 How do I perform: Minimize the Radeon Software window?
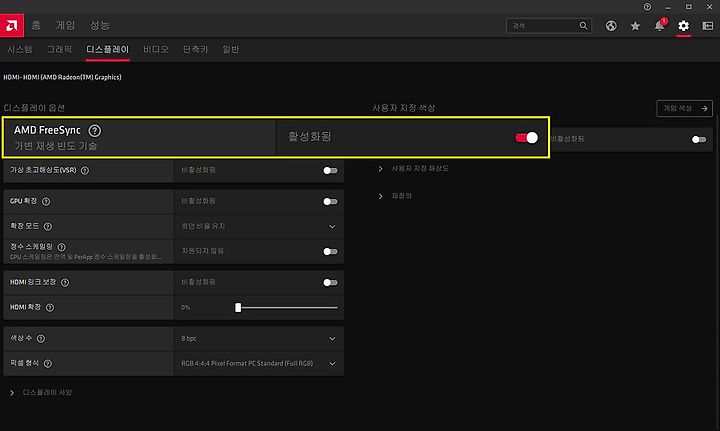coord(668,7)
